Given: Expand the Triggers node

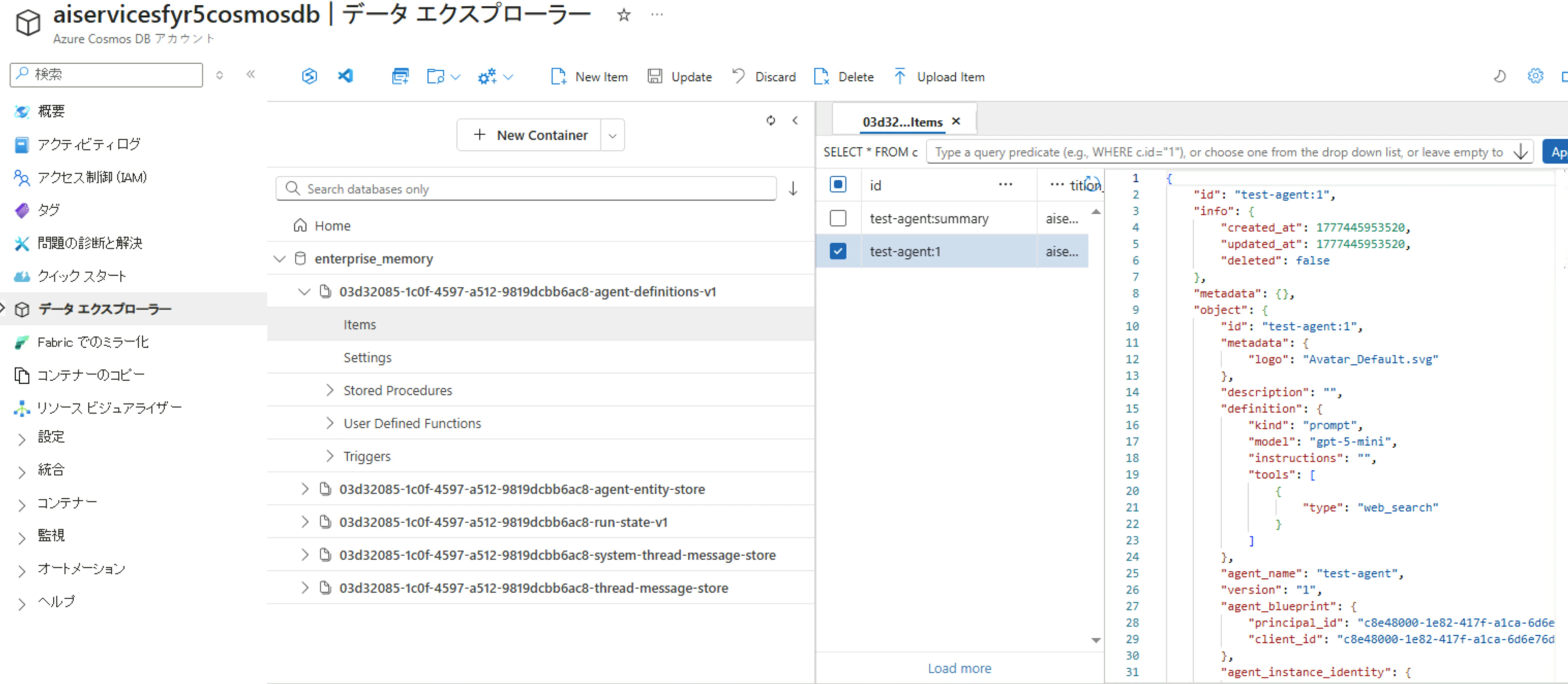Looking at the screenshot, I should 329,456.
